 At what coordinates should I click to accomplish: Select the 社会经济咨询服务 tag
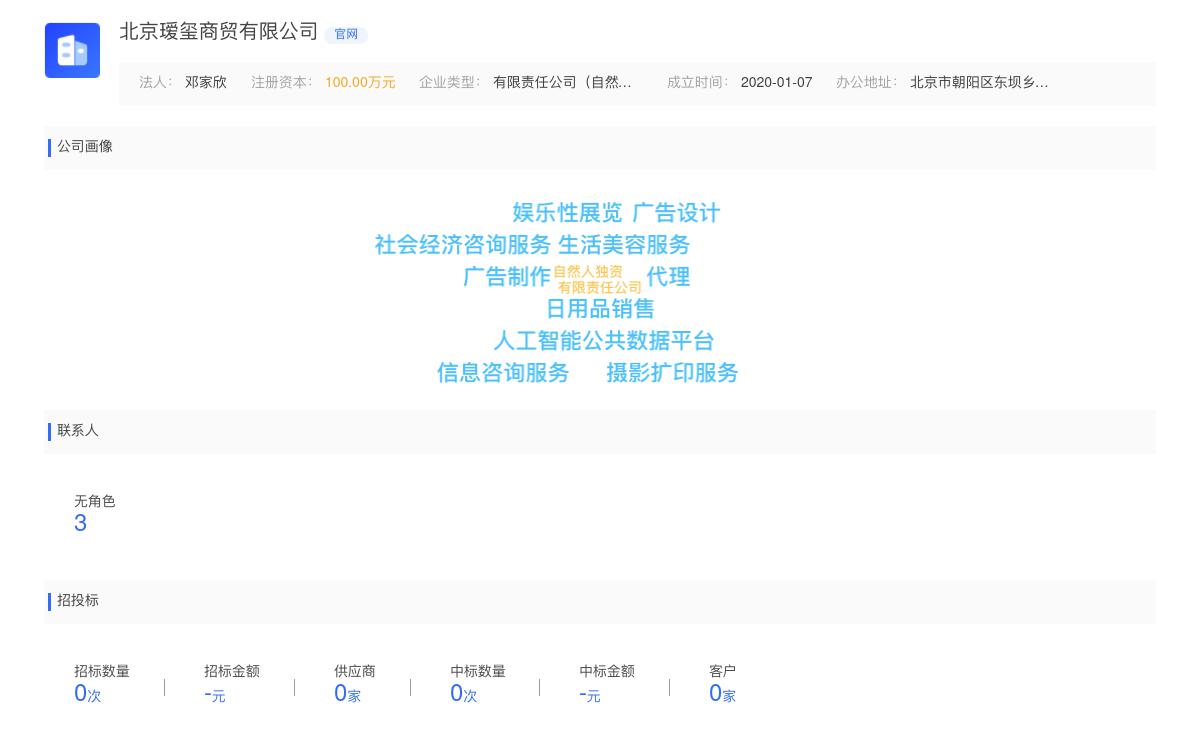[460, 245]
